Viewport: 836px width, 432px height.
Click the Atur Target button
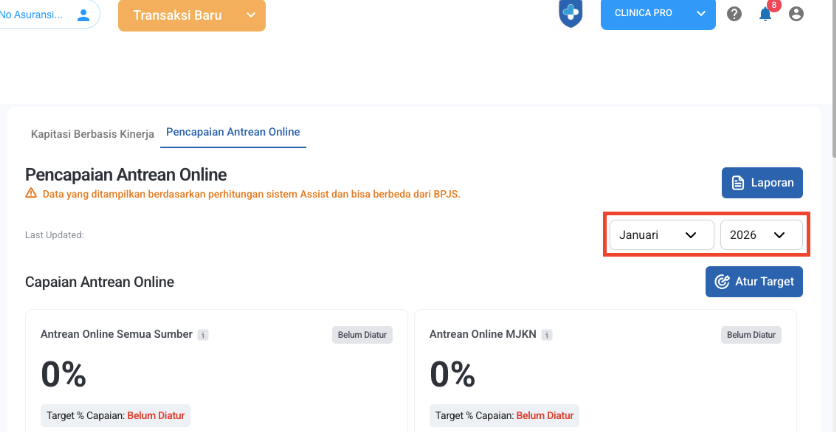tap(753, 282)
